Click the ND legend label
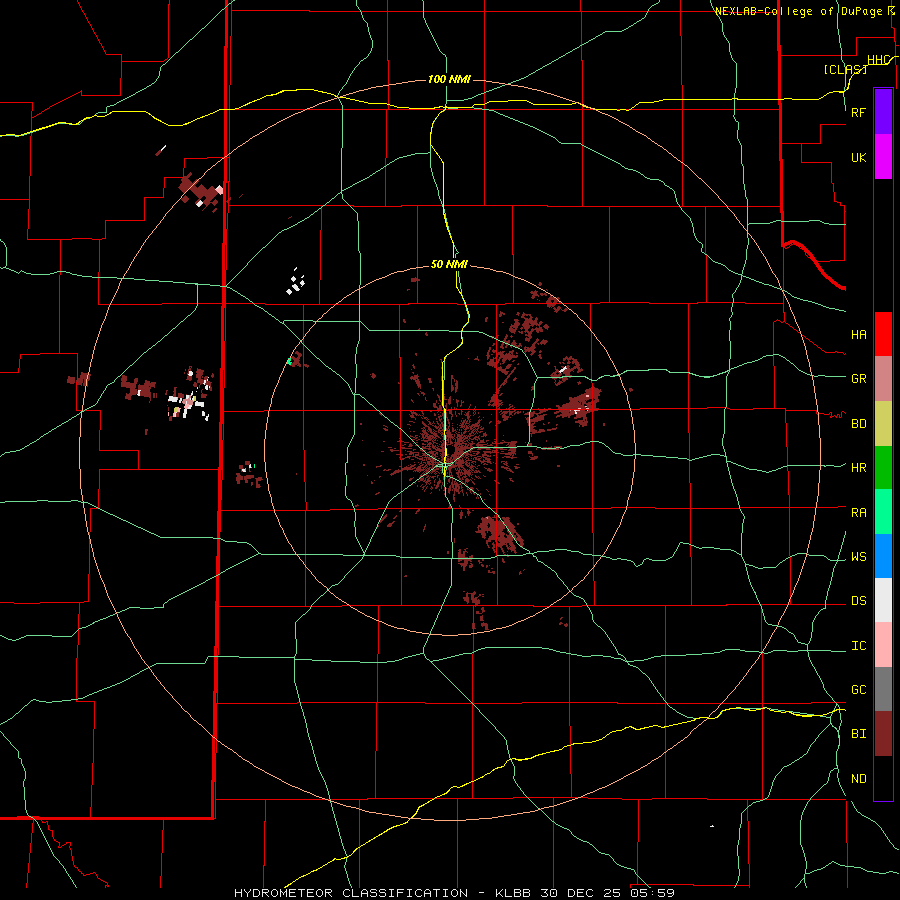Screen dimensions: 900x900 click(x=858, y=779)
